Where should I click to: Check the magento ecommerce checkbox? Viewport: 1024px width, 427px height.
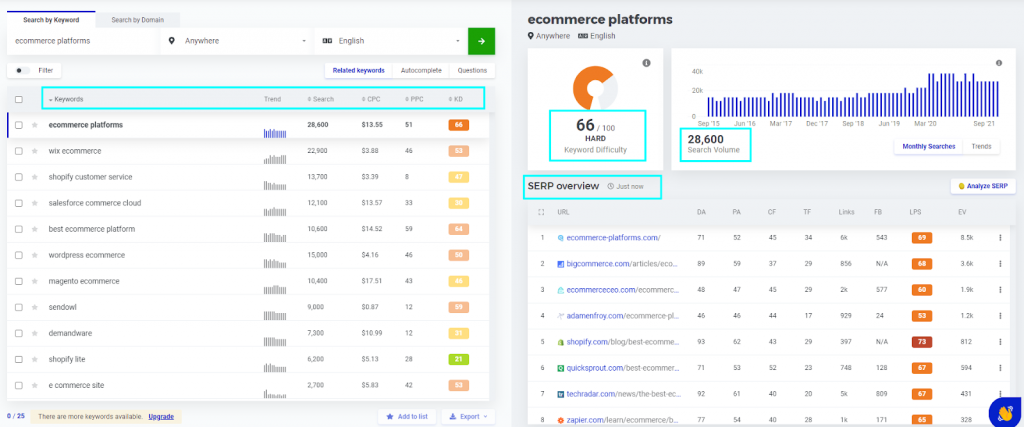pyautogui.click(x=19, y=281)
